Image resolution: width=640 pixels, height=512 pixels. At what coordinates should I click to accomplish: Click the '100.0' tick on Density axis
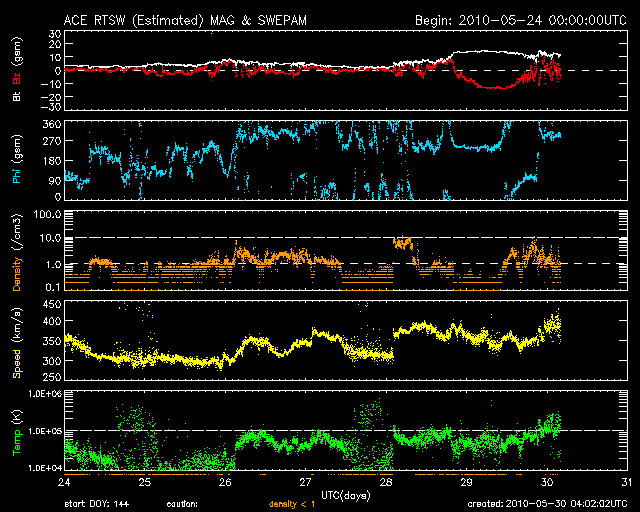click(48, 215)
